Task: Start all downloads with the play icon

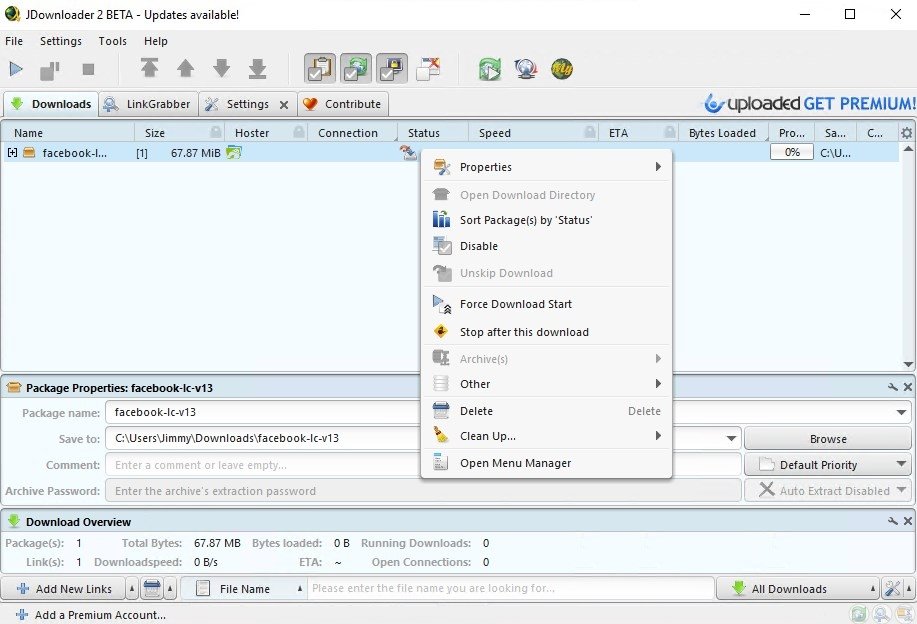Action: [16, 70]
